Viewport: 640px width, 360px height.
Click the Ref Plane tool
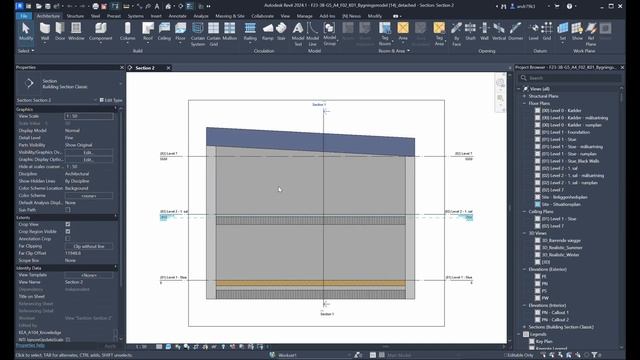(x=591, y=33)
